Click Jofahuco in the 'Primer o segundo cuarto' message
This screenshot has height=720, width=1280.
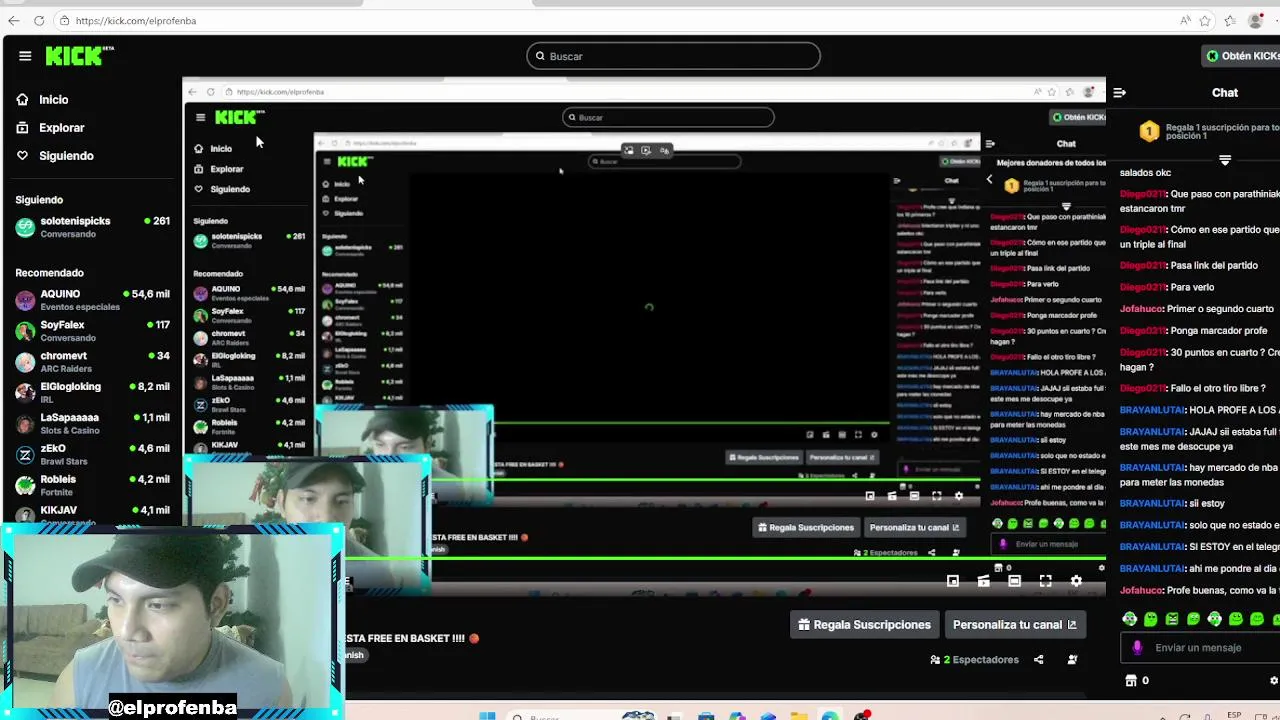click(x=1142, y=310)
